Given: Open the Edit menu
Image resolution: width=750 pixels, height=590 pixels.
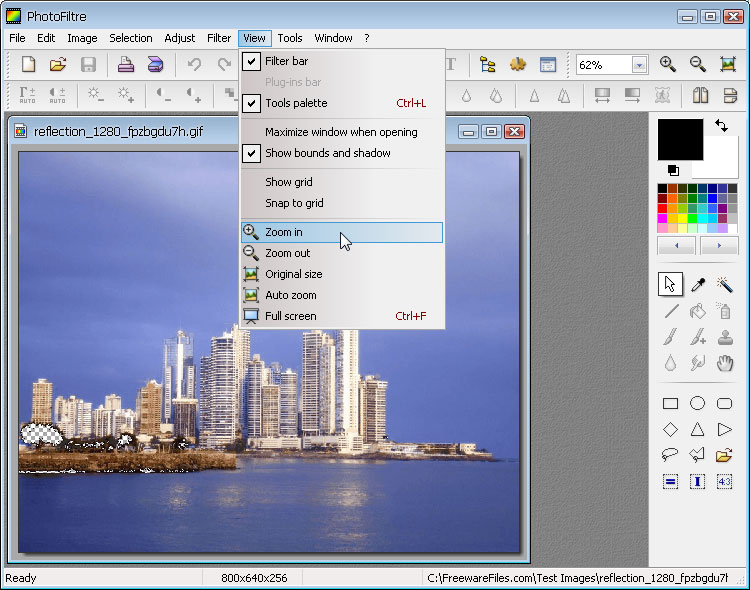Looking at the screenshot, I should 46,38.
